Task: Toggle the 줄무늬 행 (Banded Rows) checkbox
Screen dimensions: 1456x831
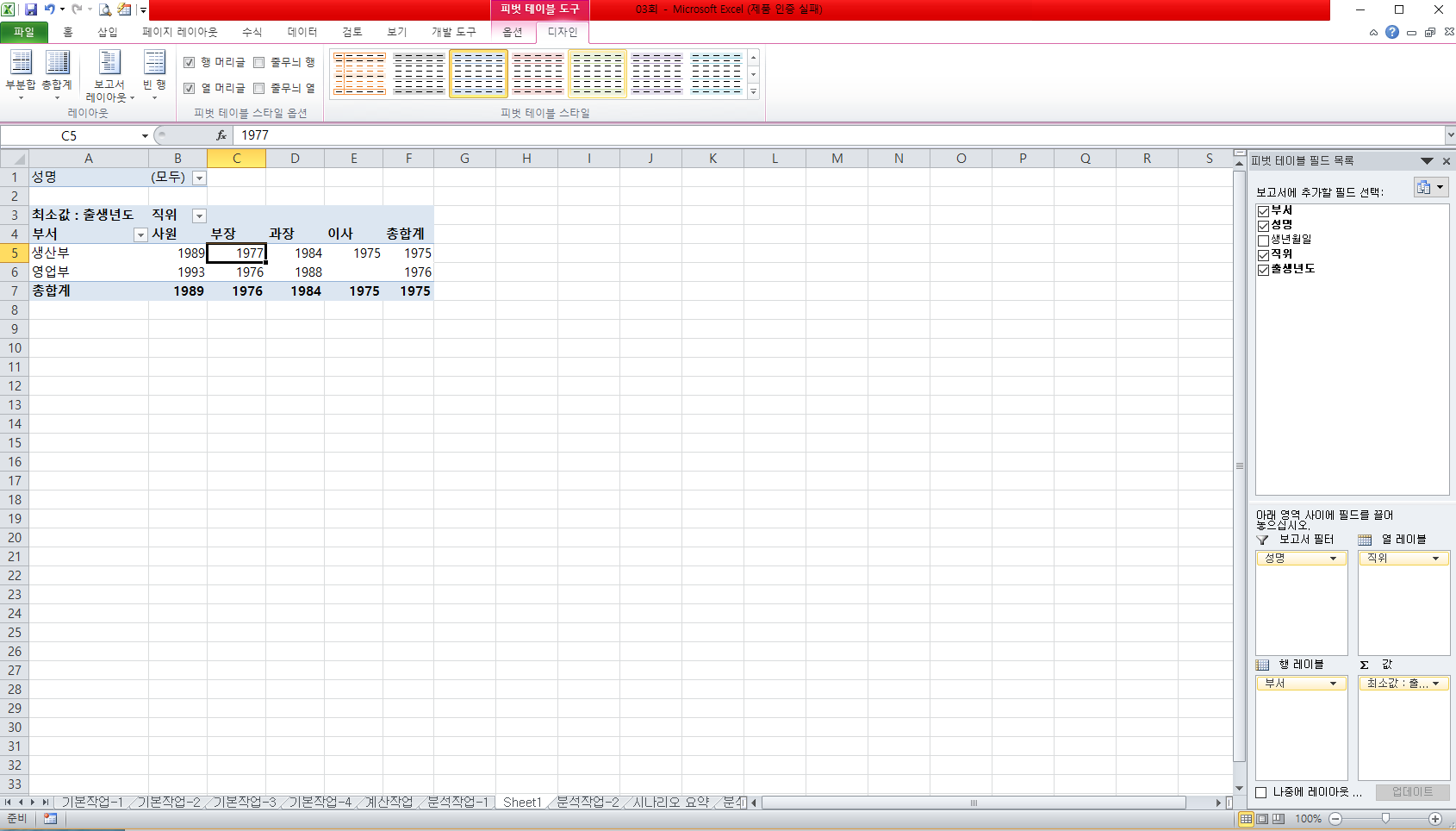Action: tap(259, 62)
